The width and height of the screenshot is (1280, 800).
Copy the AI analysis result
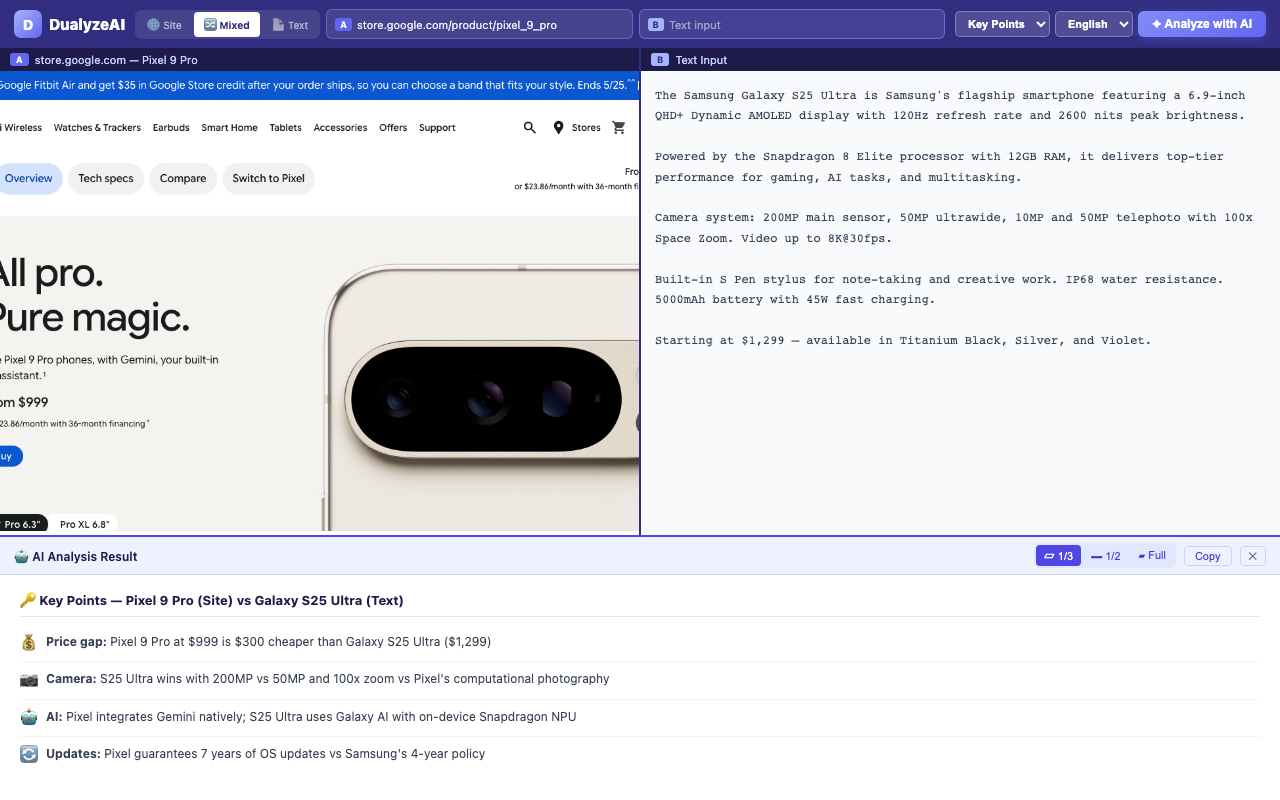coord(1208,556)
